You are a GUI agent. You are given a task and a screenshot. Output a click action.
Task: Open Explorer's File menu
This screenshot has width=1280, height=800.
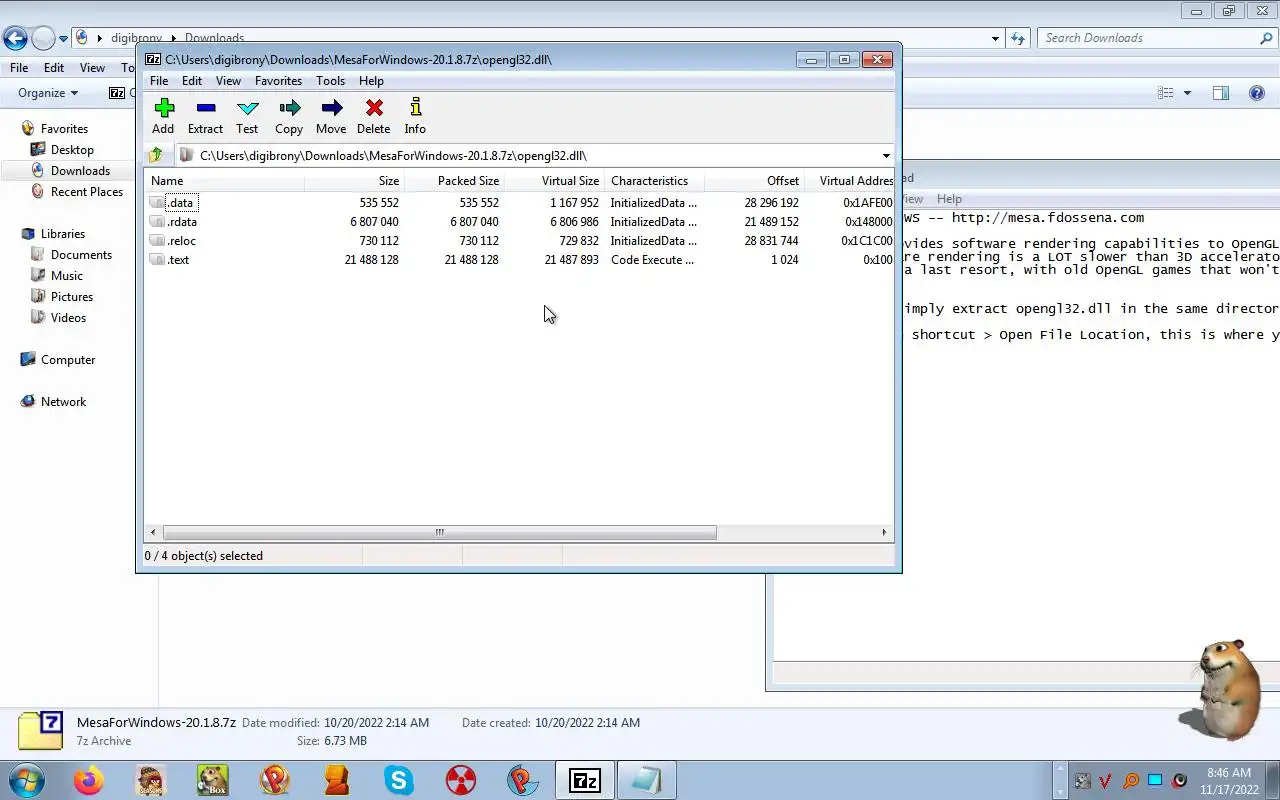click(x=19, y=68)
